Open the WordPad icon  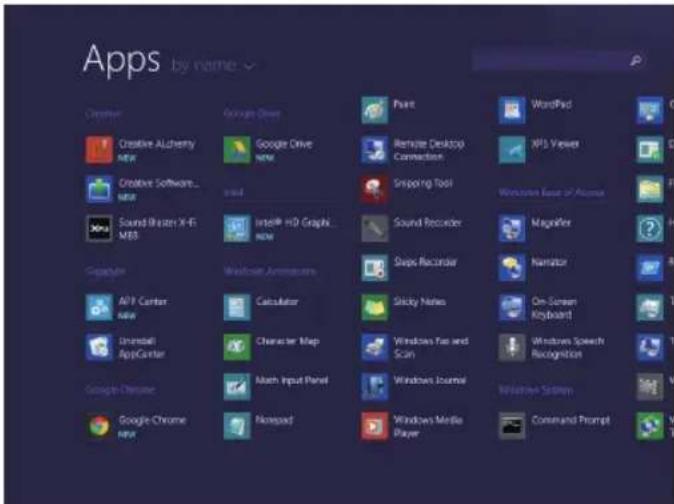(512, 110)
